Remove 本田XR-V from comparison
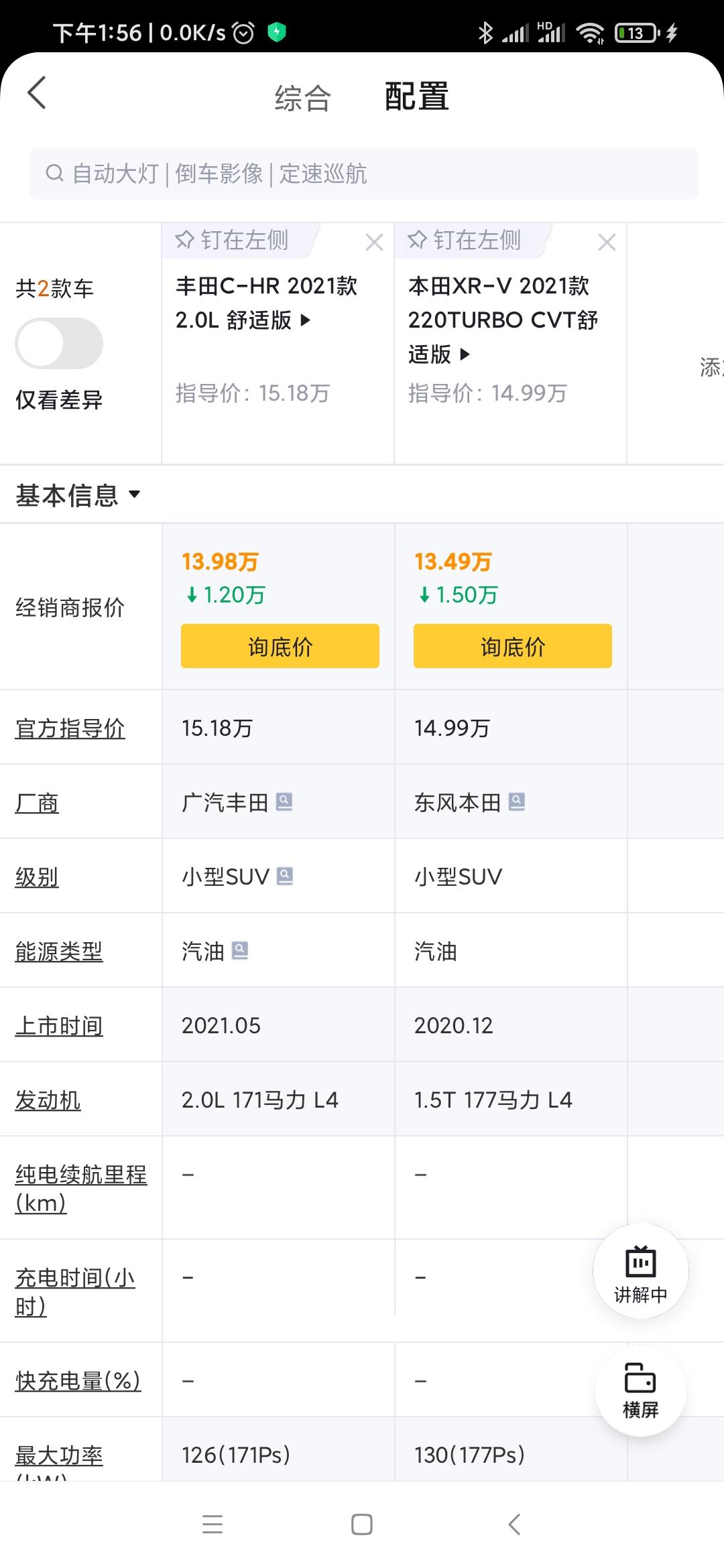 tap(607, 242)
